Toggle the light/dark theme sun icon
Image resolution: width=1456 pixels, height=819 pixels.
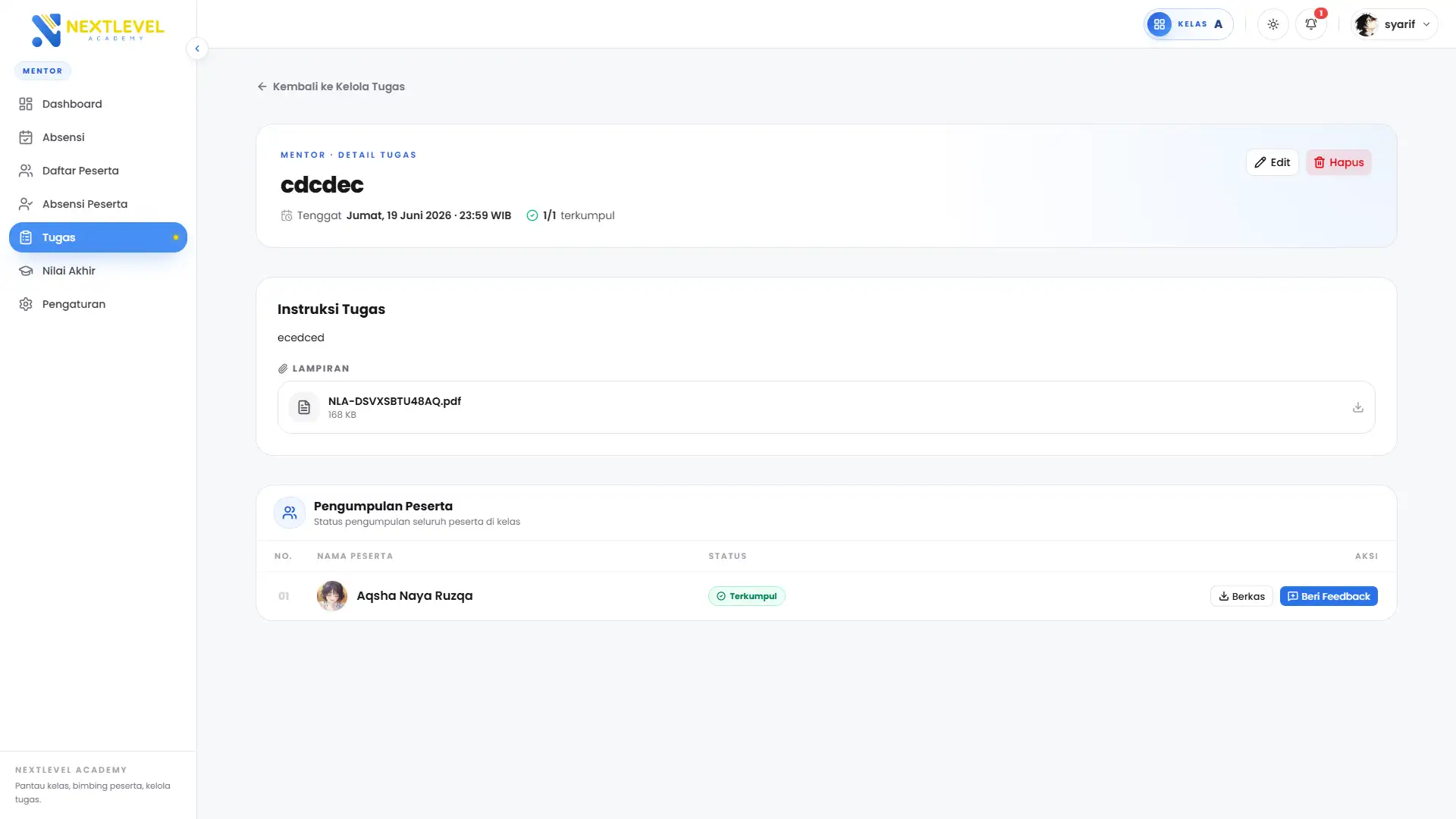point(1273,24)
